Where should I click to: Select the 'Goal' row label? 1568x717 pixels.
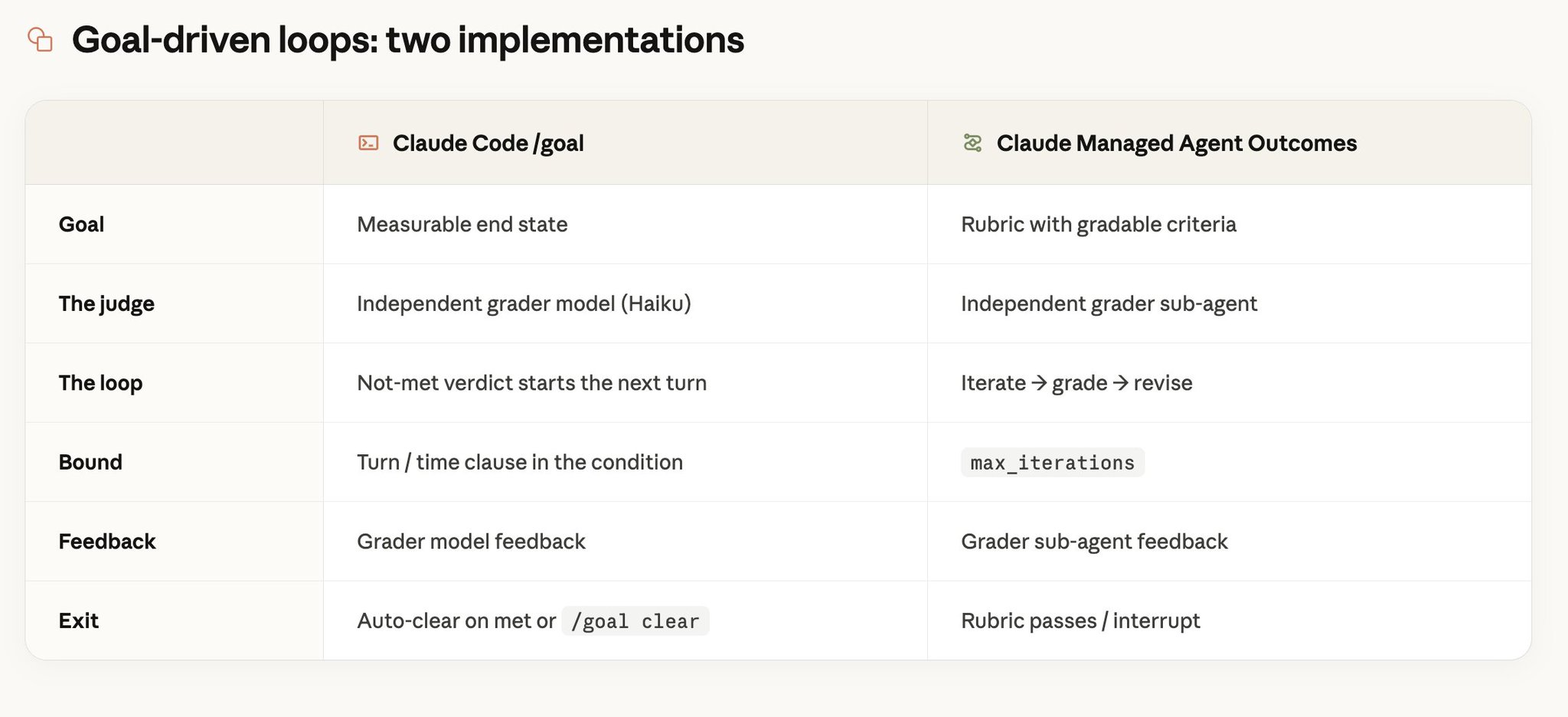81,224
